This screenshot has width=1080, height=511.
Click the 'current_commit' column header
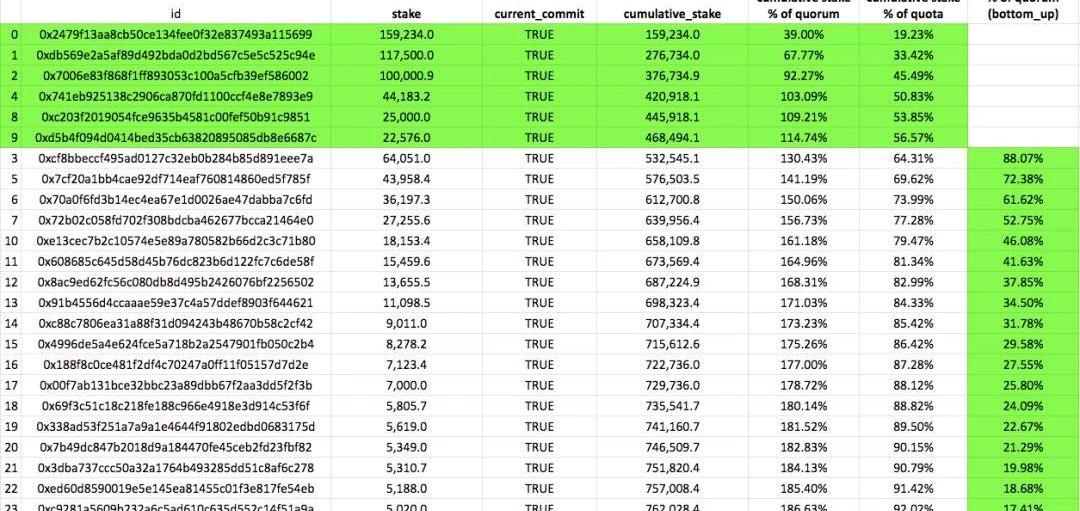(x=538, y=14)
